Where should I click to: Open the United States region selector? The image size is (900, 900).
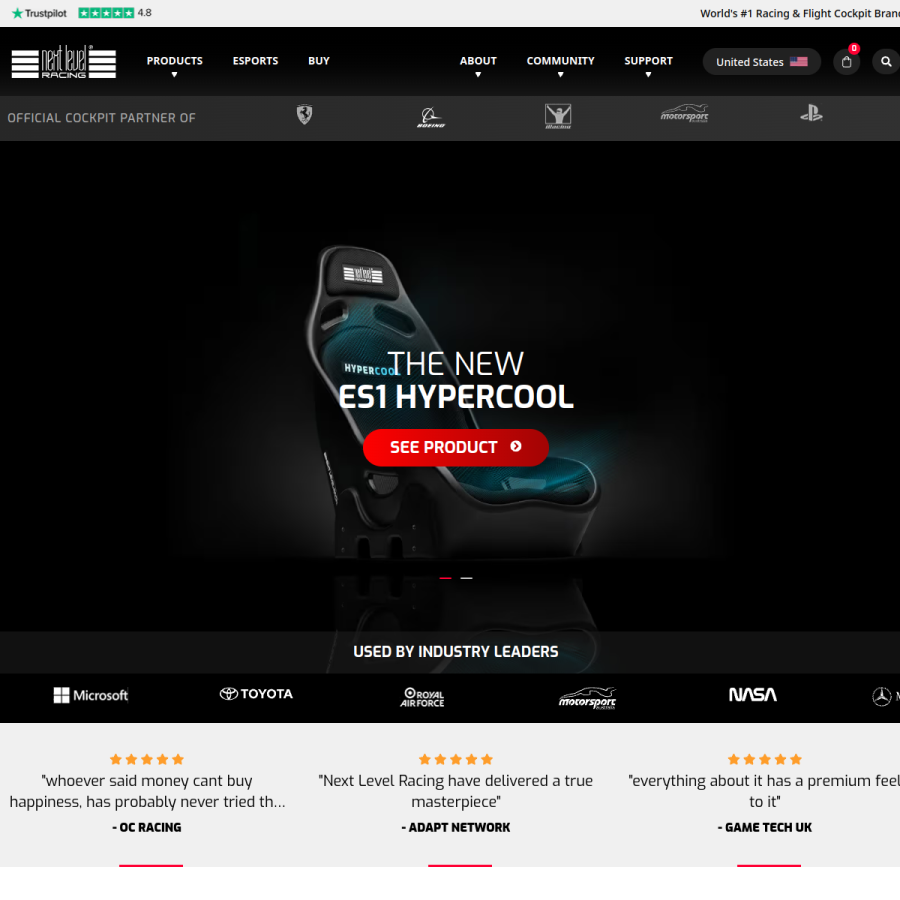tap(762, 61)
